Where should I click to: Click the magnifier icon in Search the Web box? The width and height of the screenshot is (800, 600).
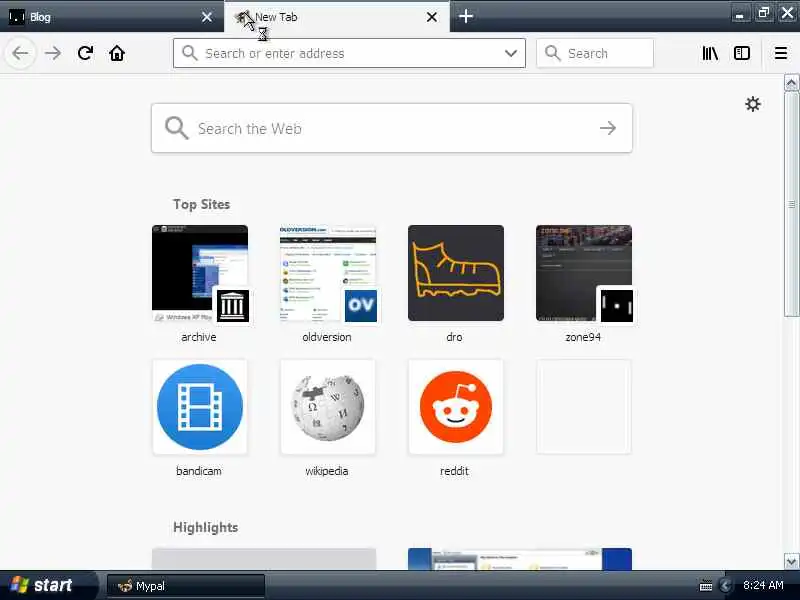177,128
